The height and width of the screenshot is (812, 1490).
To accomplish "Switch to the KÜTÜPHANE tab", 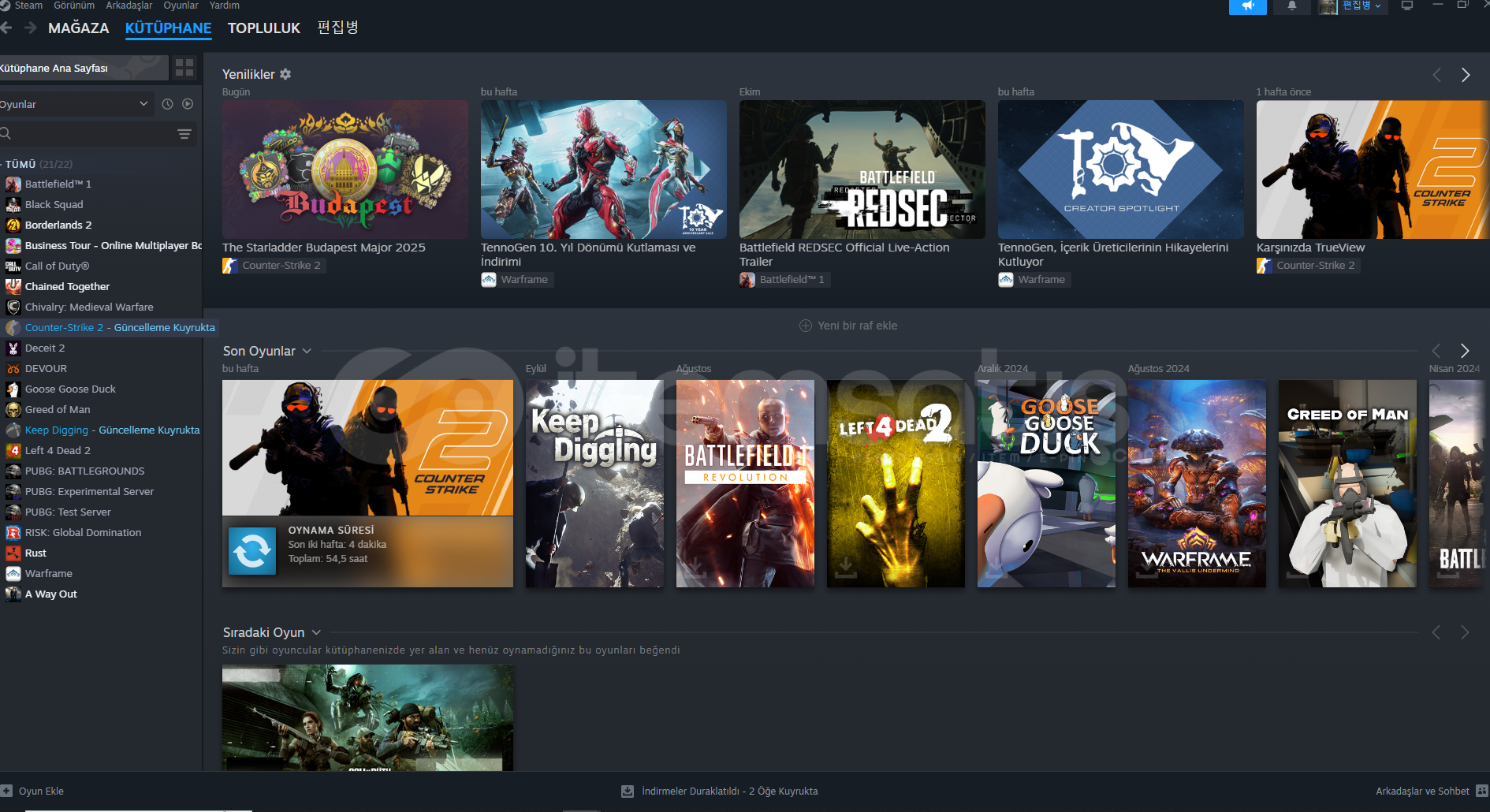I will tap(168, 28).
